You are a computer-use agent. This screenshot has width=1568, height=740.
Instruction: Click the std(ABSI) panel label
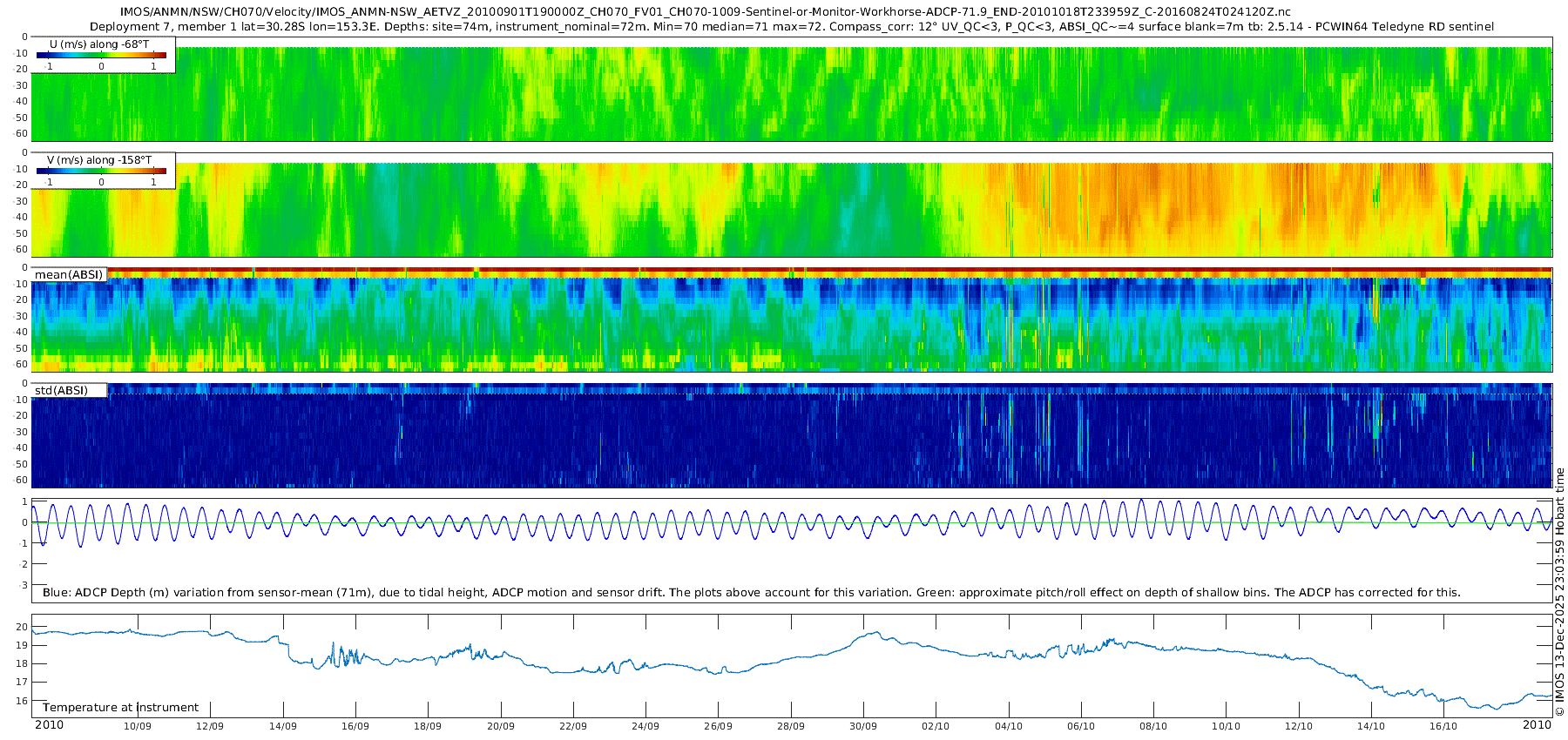tap(62, 391)
